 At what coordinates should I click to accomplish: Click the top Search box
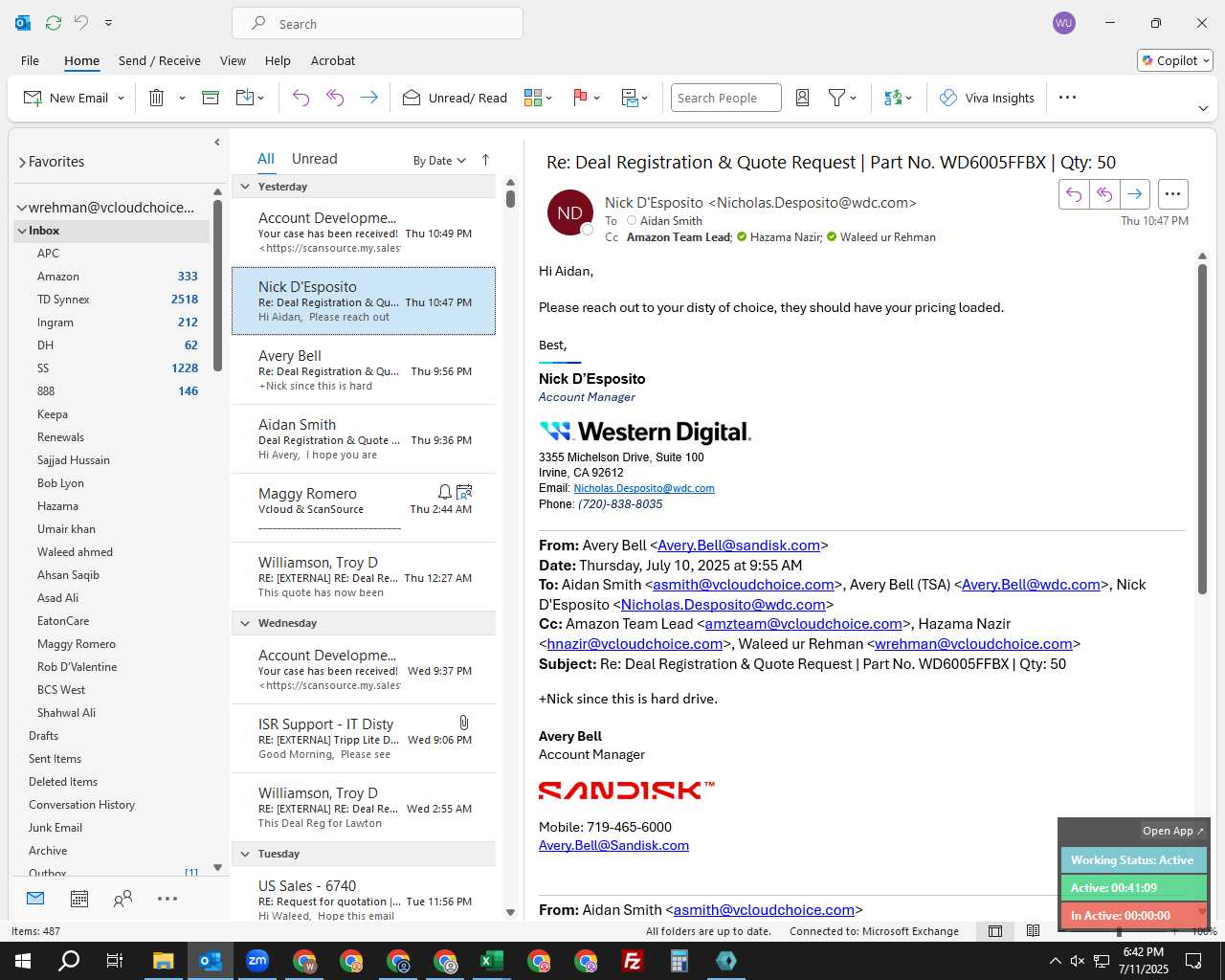click(x=377, y=23)
